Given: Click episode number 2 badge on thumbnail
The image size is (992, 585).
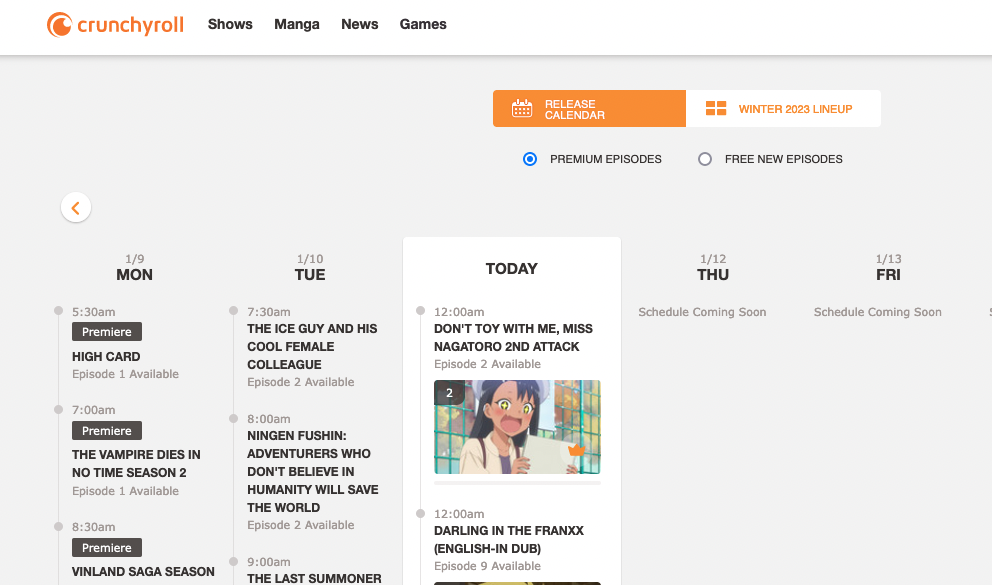Looking at the screenshot, I should pyautogui.click(x=449, y=393).
